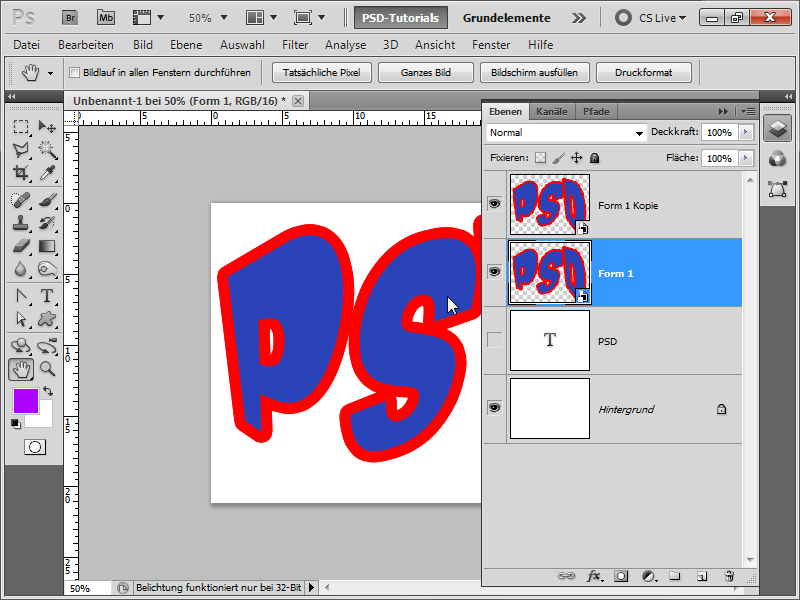Viewport: 800px width, 600px height.
Task: Click the Bildschirm ausfüllen button
Action: [x=534, y=72]
